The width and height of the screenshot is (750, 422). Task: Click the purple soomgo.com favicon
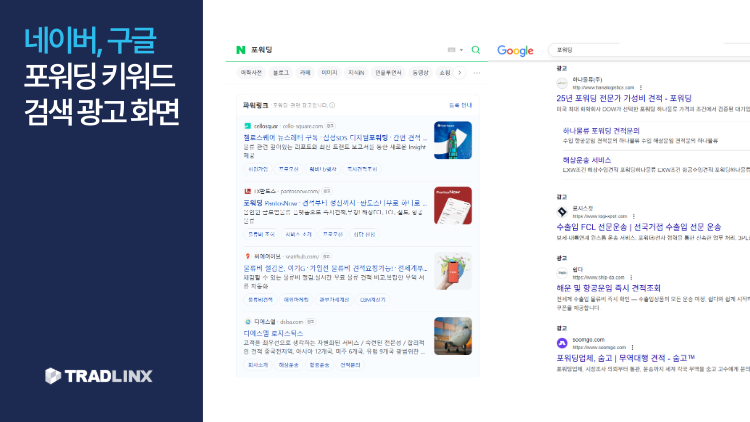[562, 343]
